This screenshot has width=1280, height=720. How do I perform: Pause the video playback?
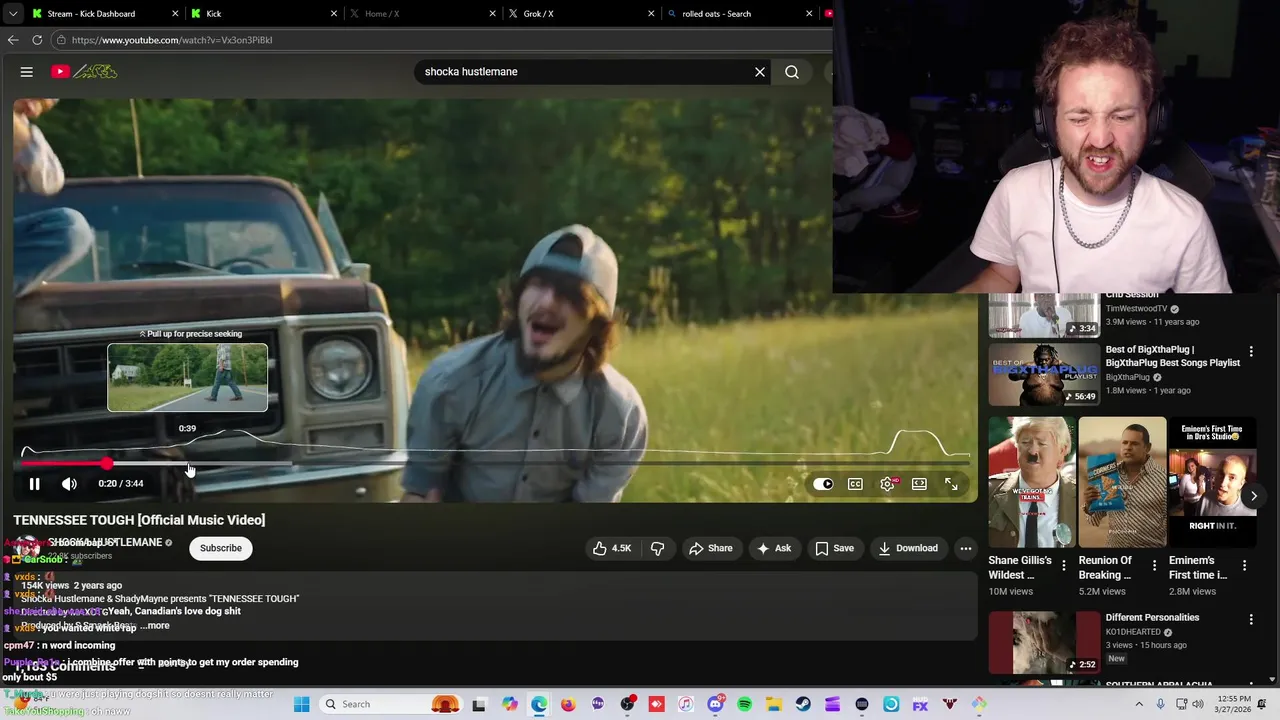pos(34,484)
